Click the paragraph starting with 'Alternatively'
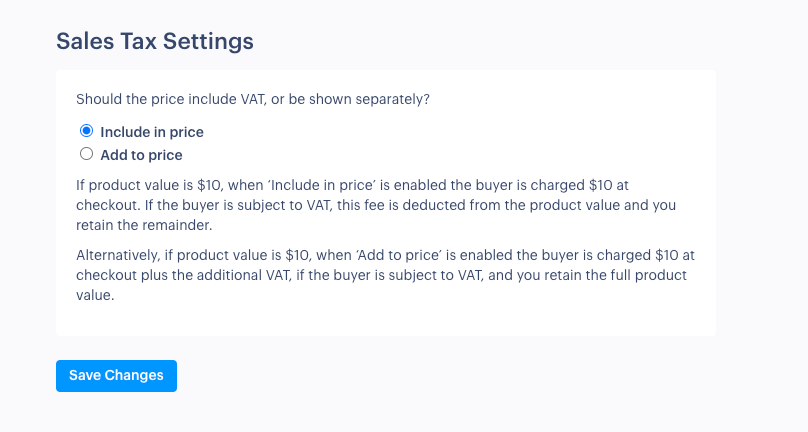Image resolution: width=808 pixels, height=432 pixels. point(385,275)
